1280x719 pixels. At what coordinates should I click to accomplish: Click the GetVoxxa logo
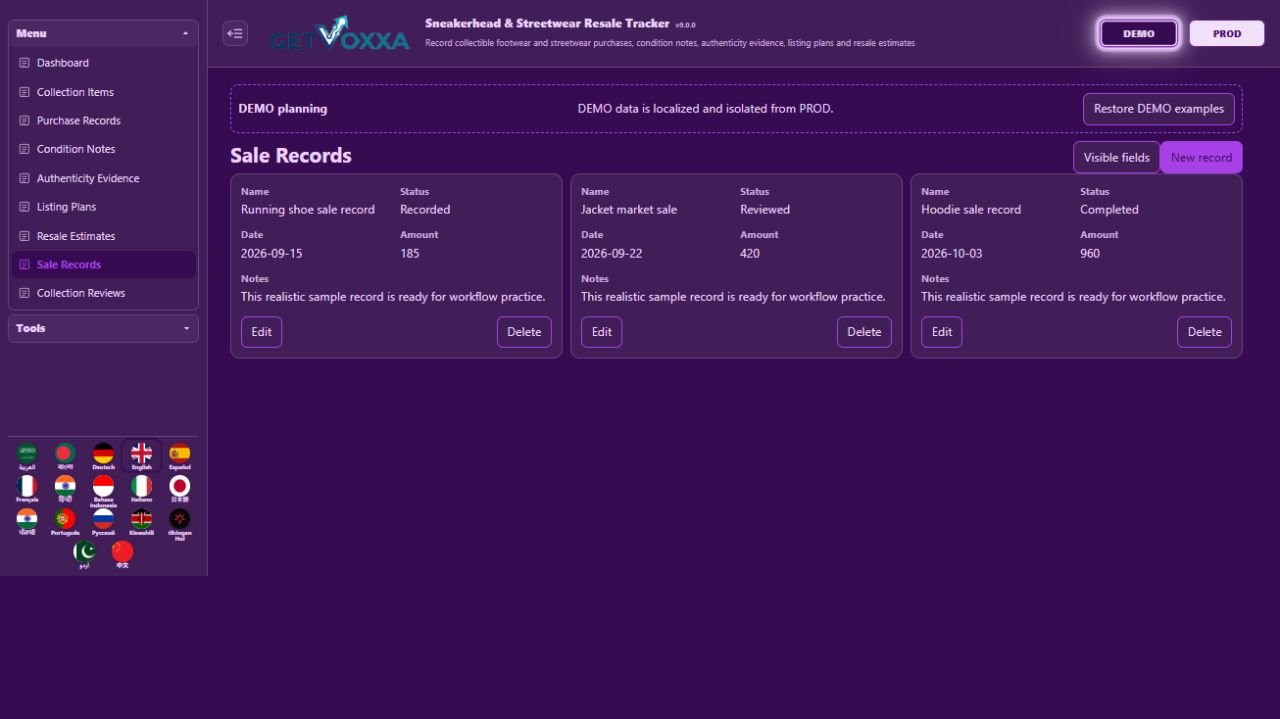click(x=339, y=34)
